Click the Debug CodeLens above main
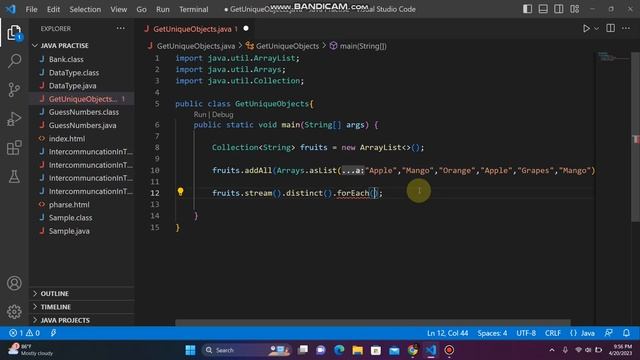640x360 pixels. 223,115
